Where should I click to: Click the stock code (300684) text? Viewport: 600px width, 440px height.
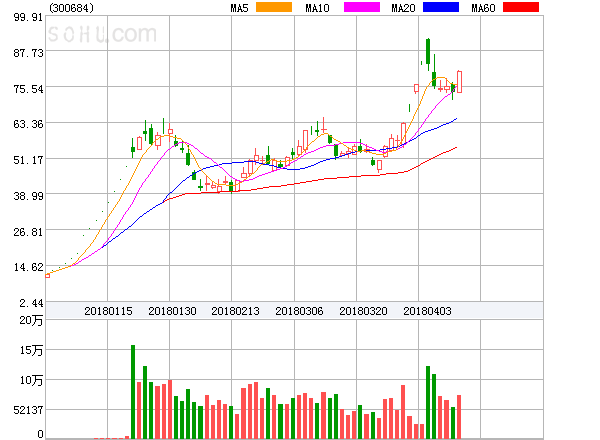coord(71,8)
